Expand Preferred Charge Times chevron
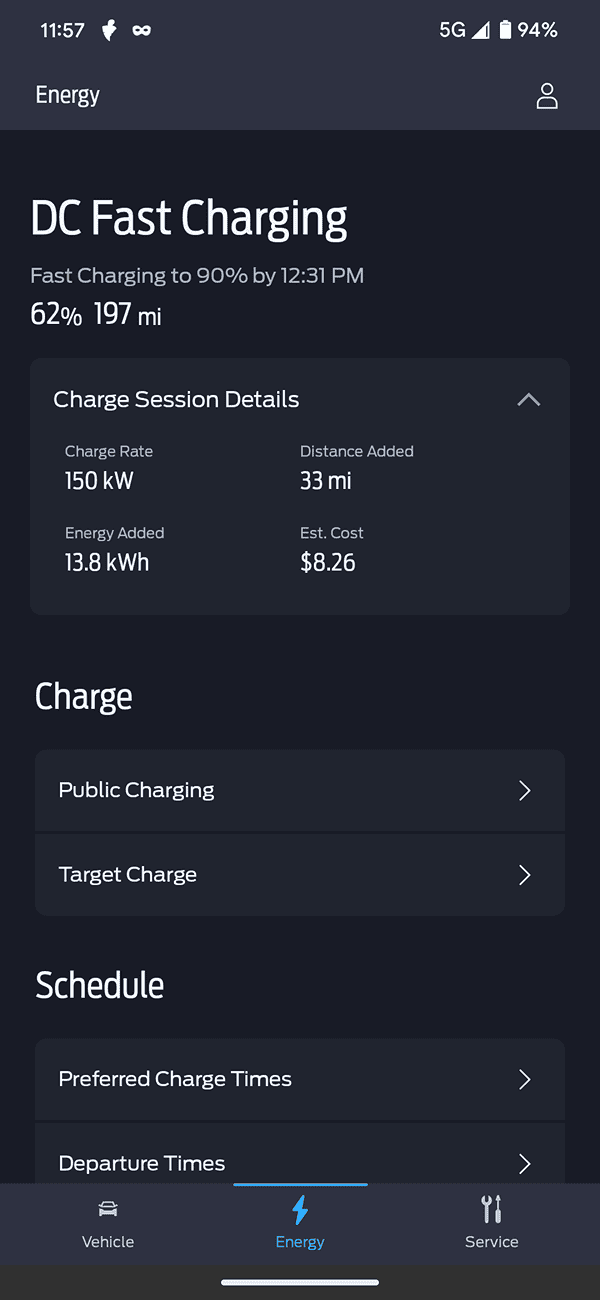Image resolution: width=600 pixels, height=1300 pixels. pyautogui.click(x=525, y=1079)
